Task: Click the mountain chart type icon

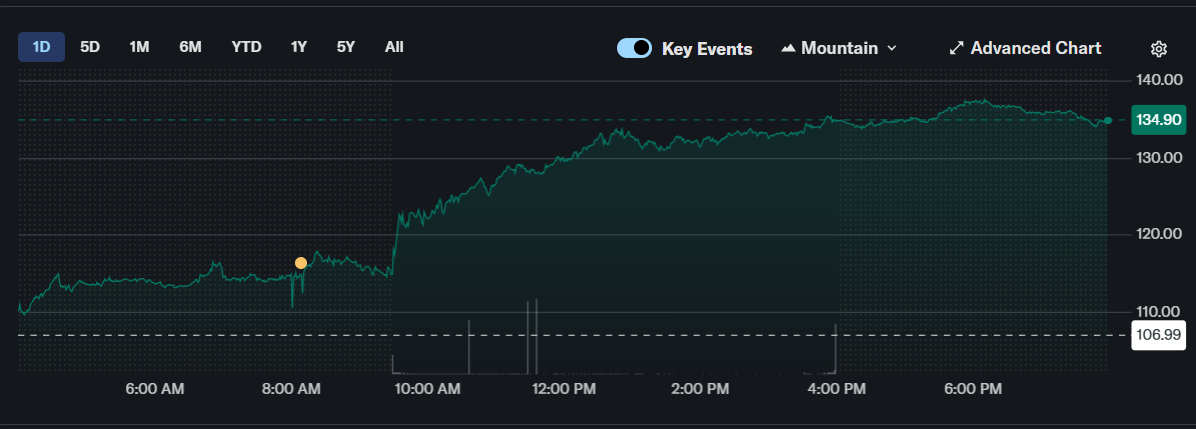Action: [788, 48]
